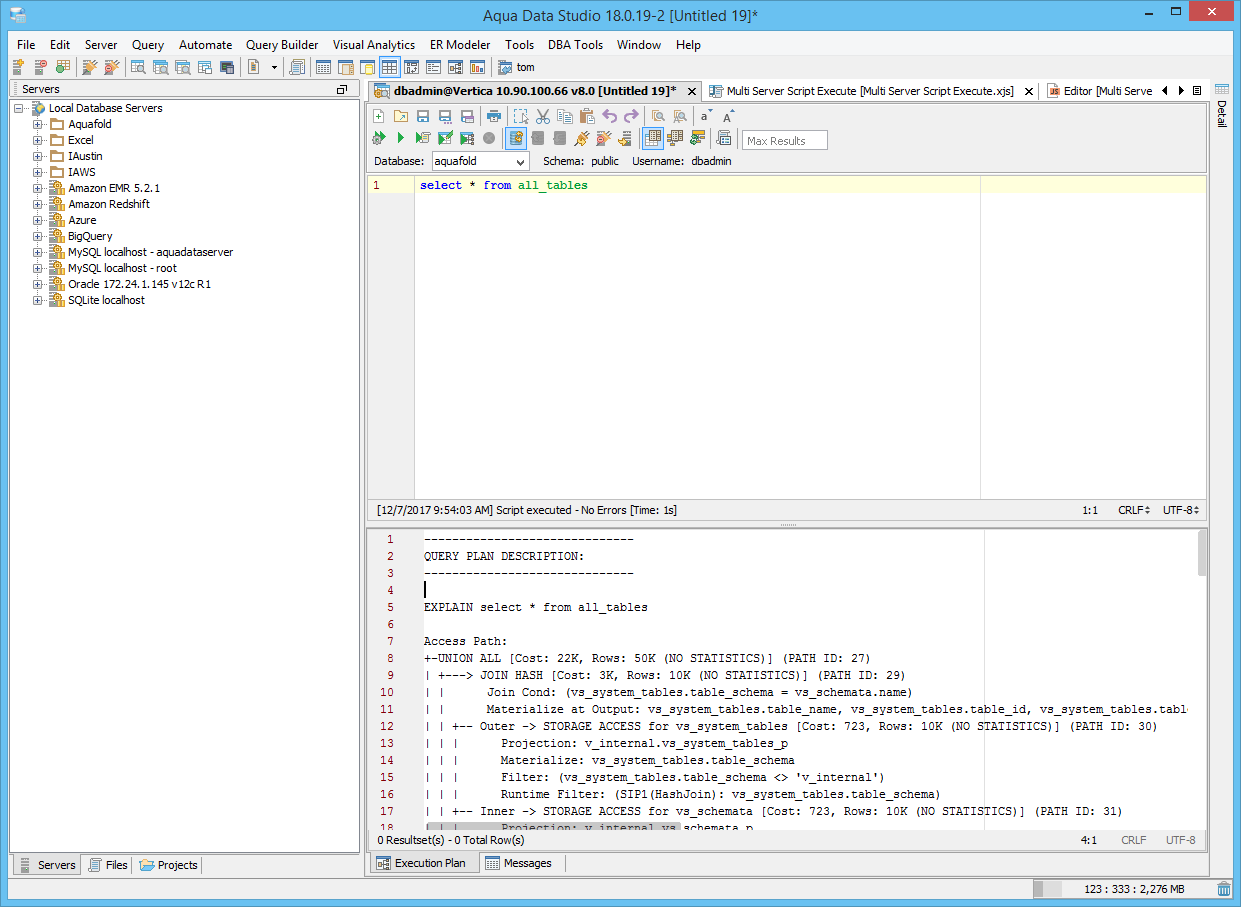Viewport: 1241px width, 907px height.
Task: Cut selection using the scissors icon
Action: (543, 116)
